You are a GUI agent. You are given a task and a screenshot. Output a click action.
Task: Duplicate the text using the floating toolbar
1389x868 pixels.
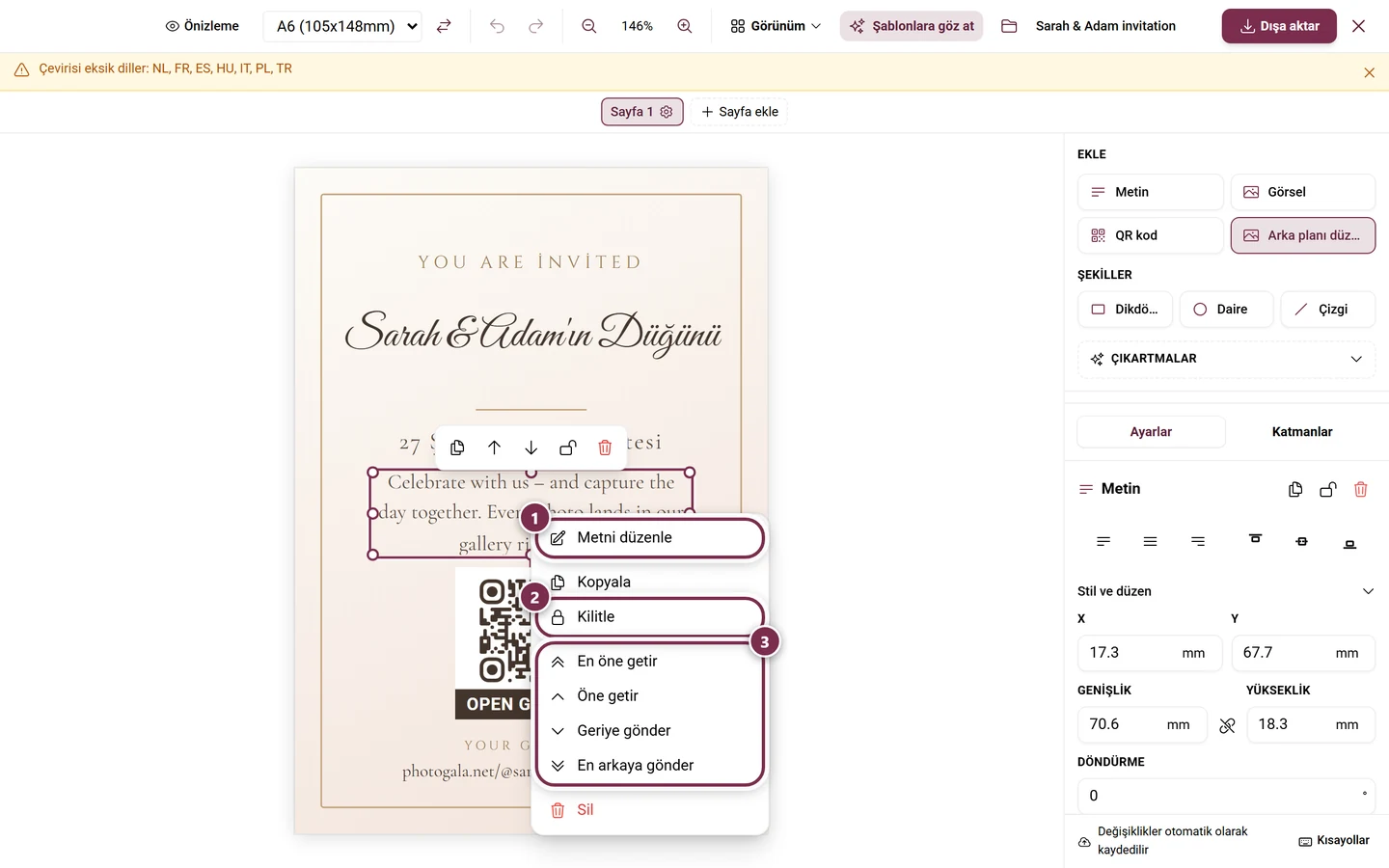click(457, 448)
